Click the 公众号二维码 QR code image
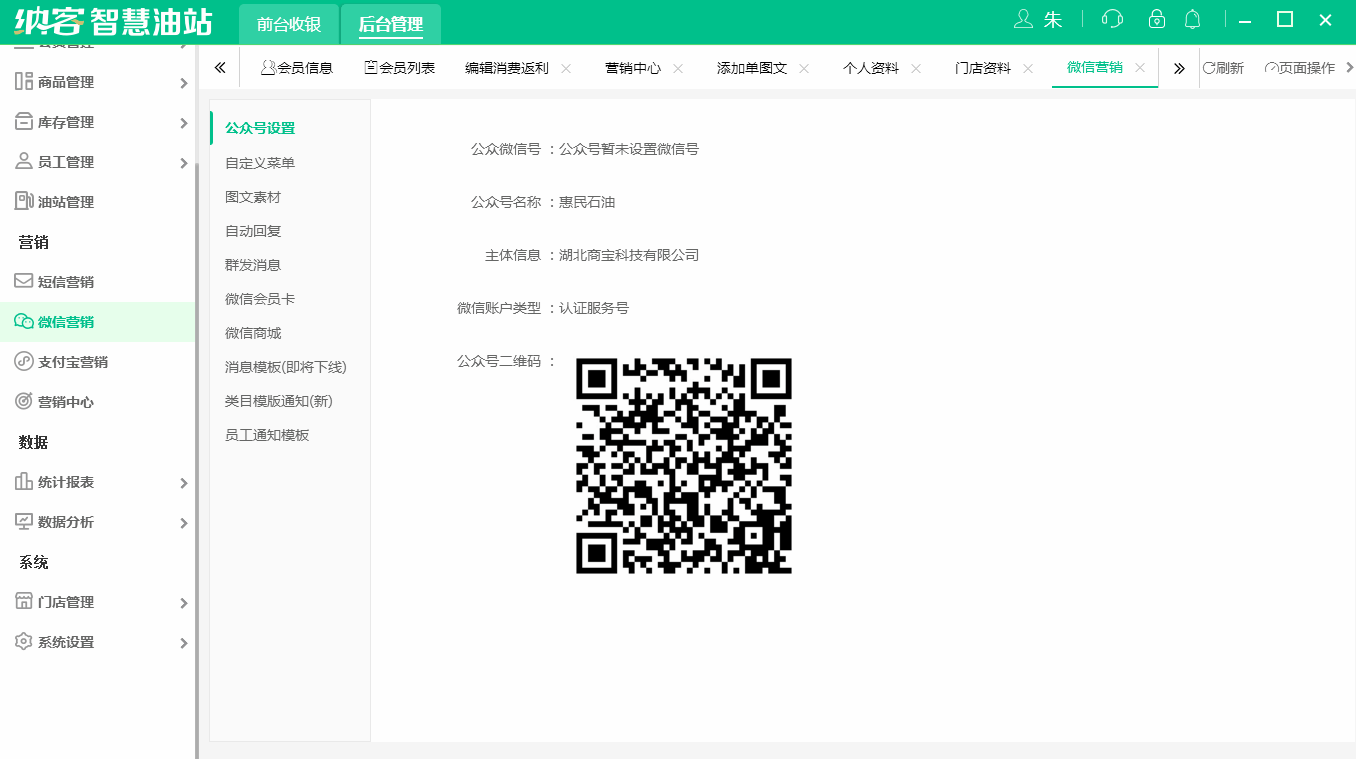Image resolution: width=1356 pixels, height=759 pixels. (x=684, y=465)
